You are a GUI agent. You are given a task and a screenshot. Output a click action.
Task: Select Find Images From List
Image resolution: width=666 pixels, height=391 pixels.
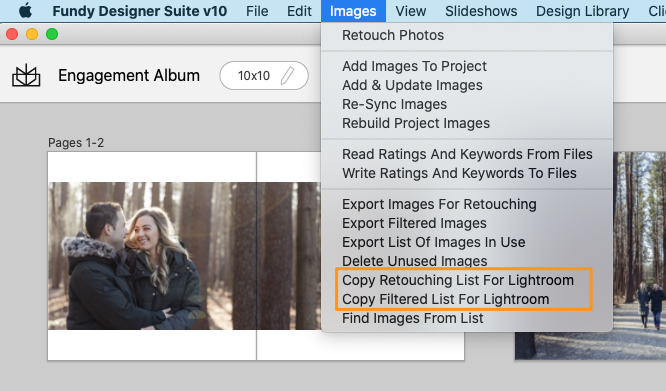coord(467,318)
